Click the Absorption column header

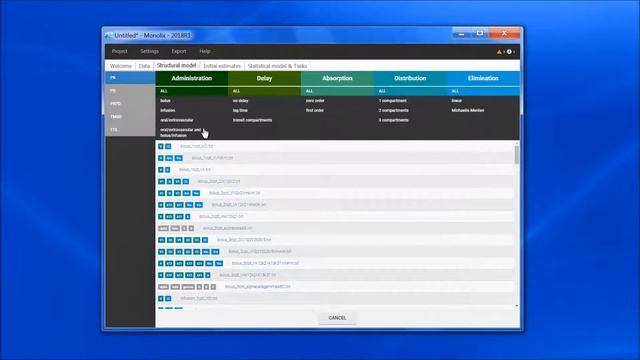click(x=337, y=78)
